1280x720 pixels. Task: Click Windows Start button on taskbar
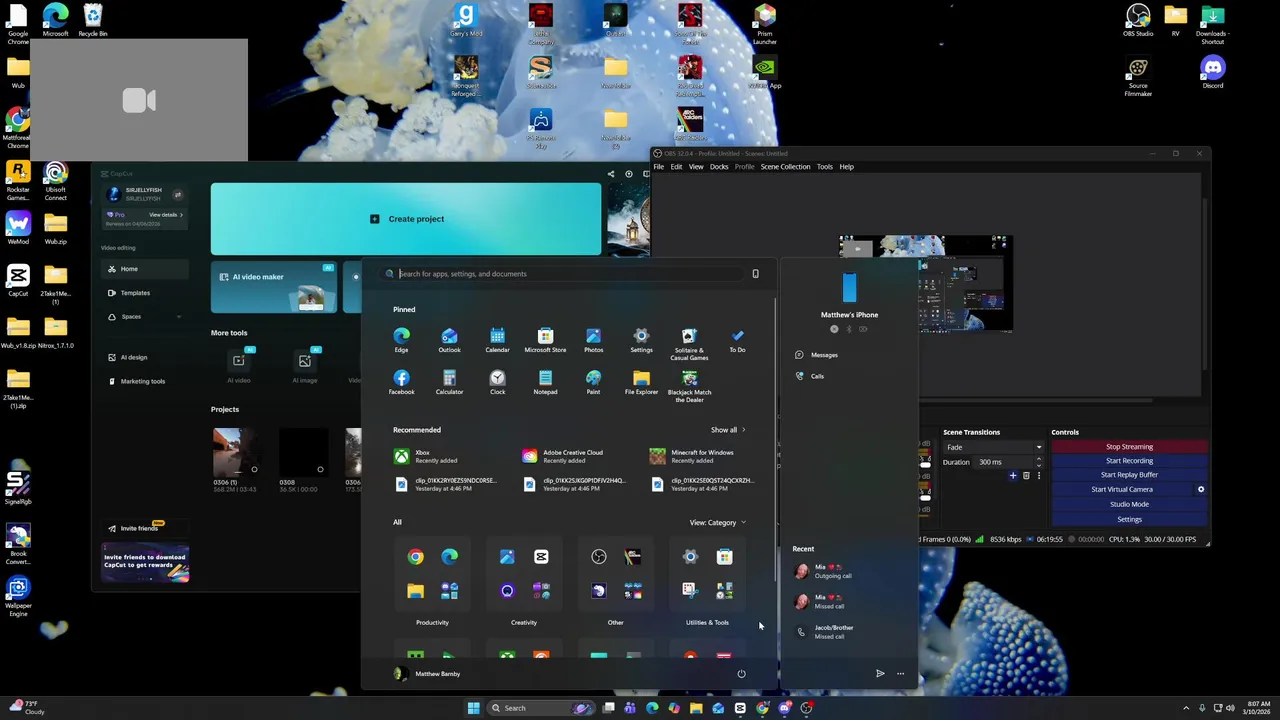[x=473, y=708]
